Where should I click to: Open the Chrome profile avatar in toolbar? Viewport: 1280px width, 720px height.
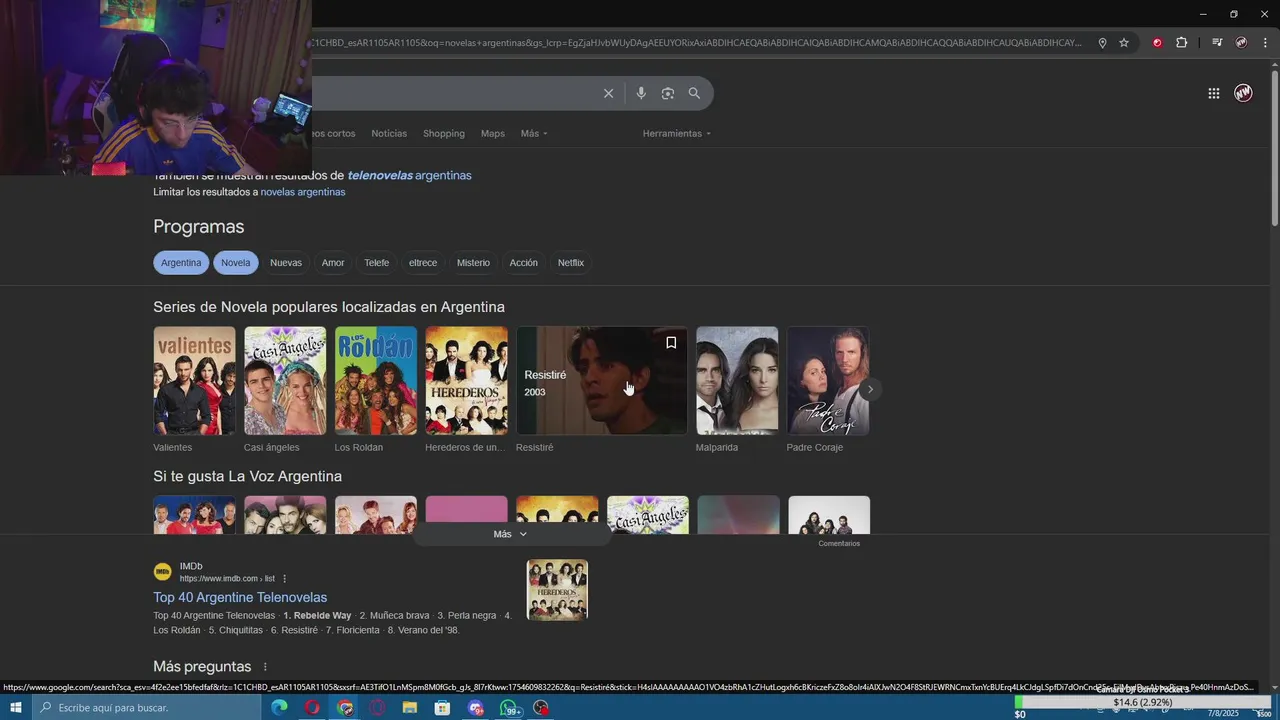pos(1241,43)
